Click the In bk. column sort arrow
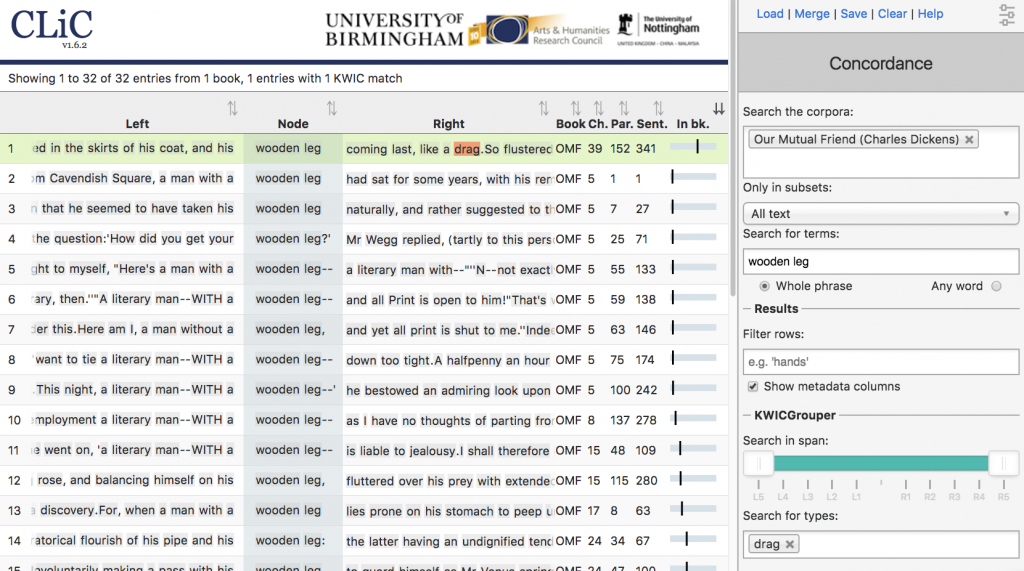 pos(718,109)
